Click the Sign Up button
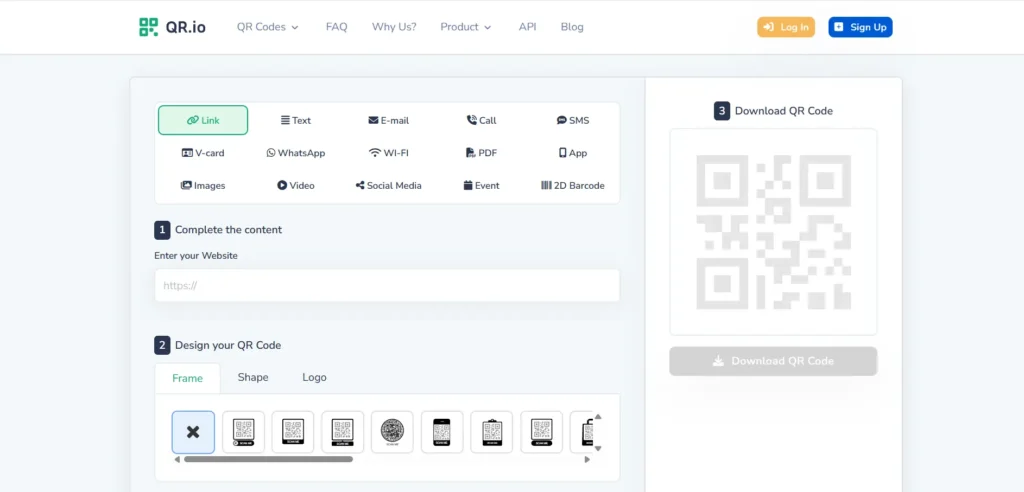This screenshot has width=1024, height=492. pyautogui.click(x=860, y=27)
